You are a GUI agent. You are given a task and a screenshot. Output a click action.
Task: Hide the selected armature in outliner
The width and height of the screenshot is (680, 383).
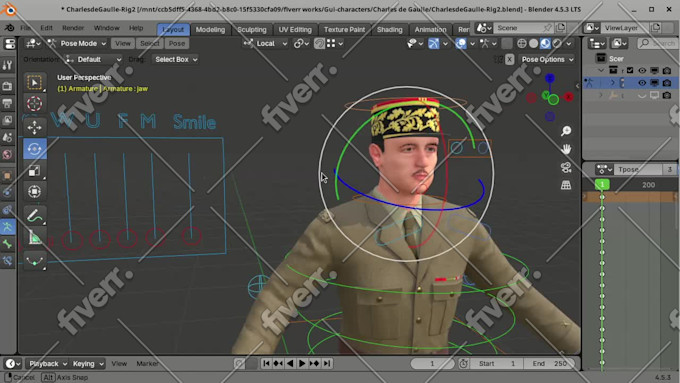642,82
